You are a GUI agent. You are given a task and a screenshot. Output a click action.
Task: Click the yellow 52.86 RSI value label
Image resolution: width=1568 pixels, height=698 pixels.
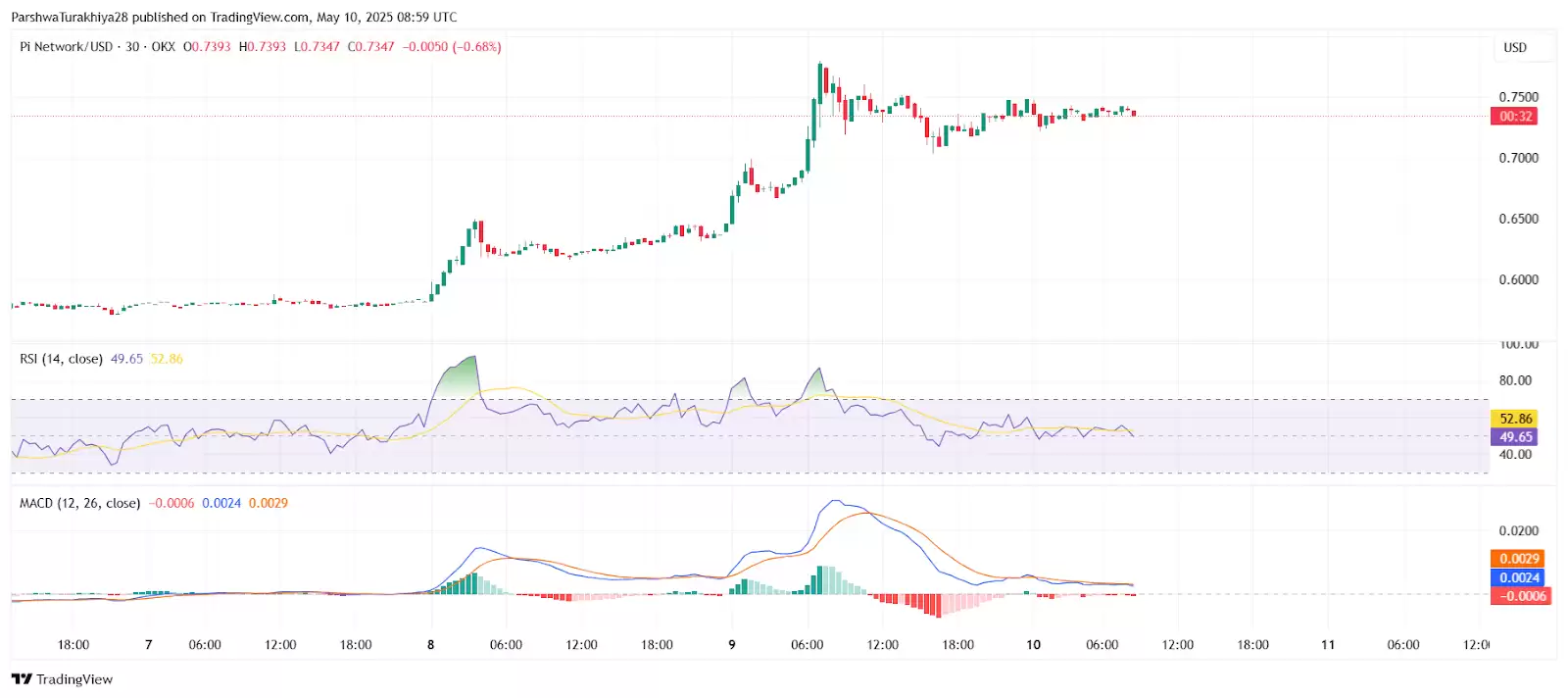tap(1514, 419)
